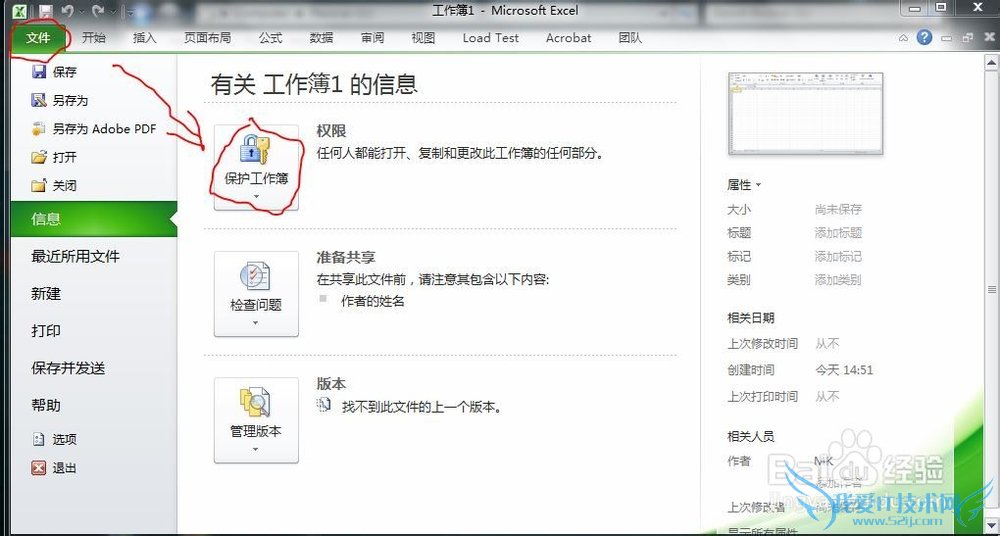Click the document icon beside 找不到此文件的上一个版本

click(x=324, y=405)
